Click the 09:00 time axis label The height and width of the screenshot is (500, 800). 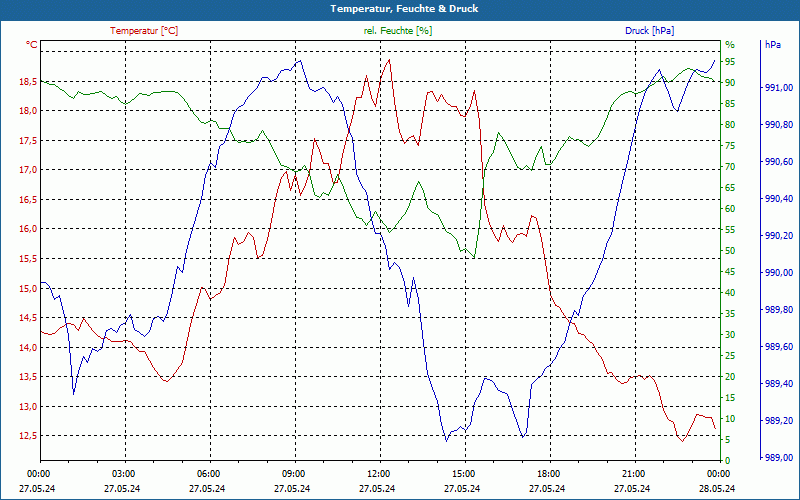[x=293, y=473]
